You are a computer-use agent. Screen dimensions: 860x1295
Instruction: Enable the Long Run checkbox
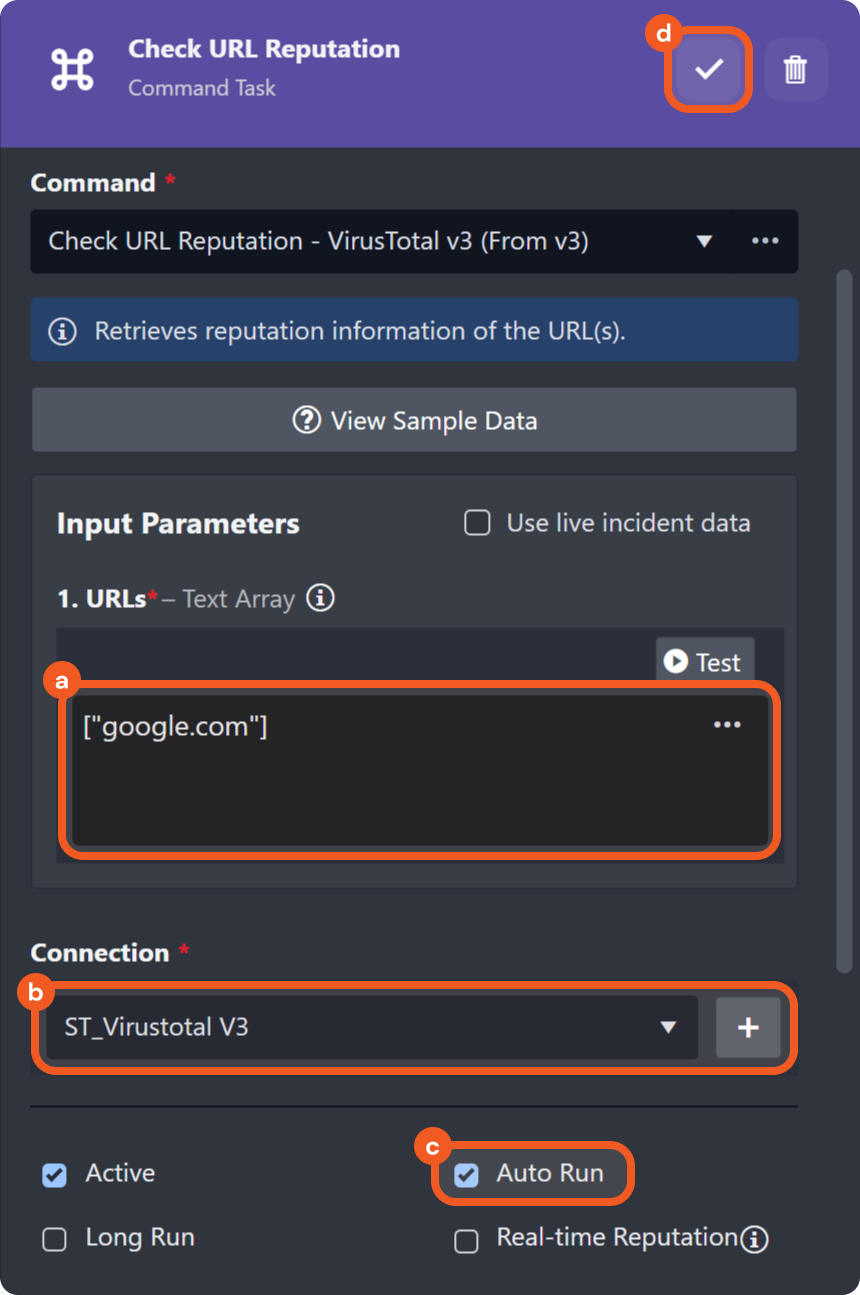[54, 1240]
